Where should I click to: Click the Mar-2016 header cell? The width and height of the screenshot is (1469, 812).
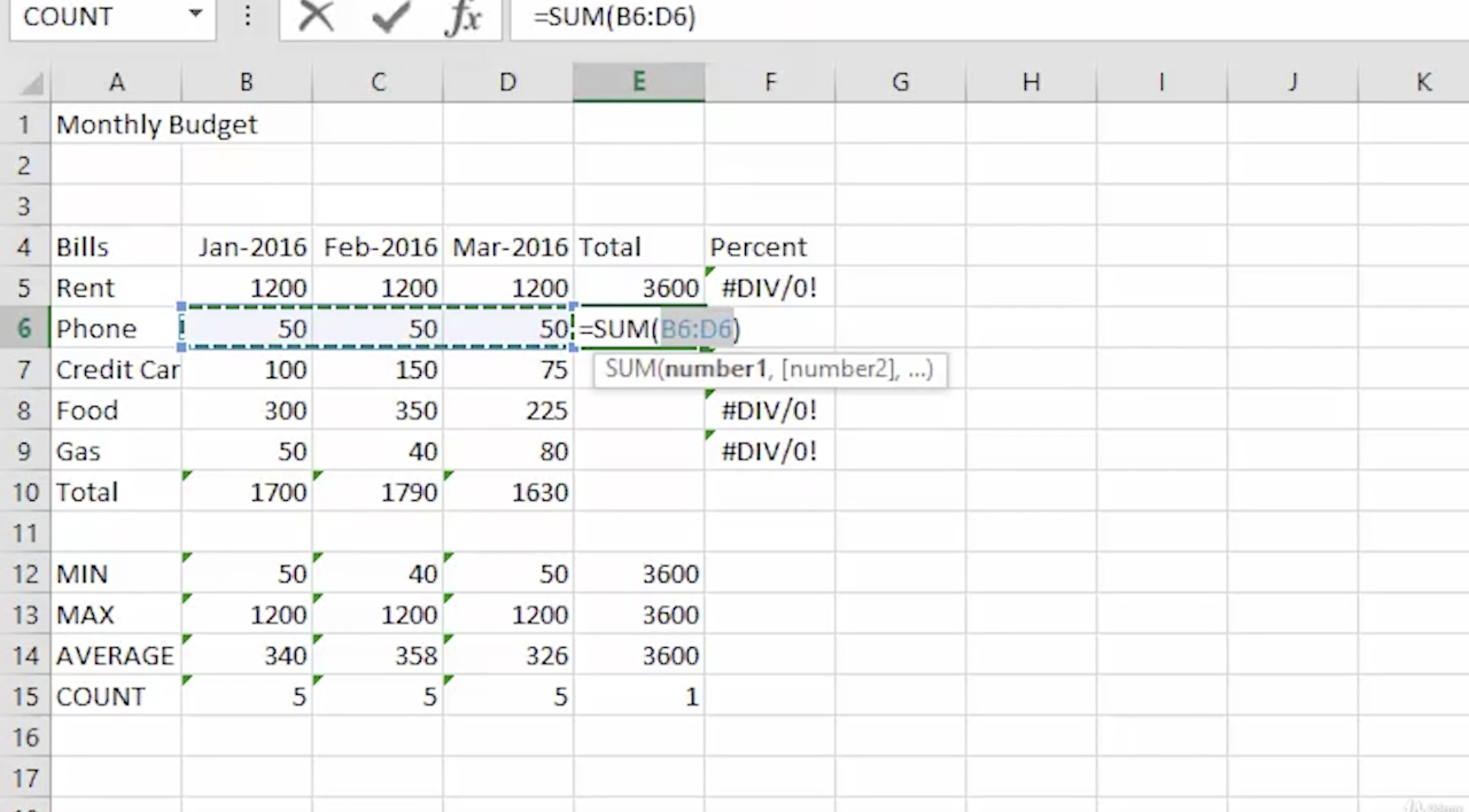point(508,246)
